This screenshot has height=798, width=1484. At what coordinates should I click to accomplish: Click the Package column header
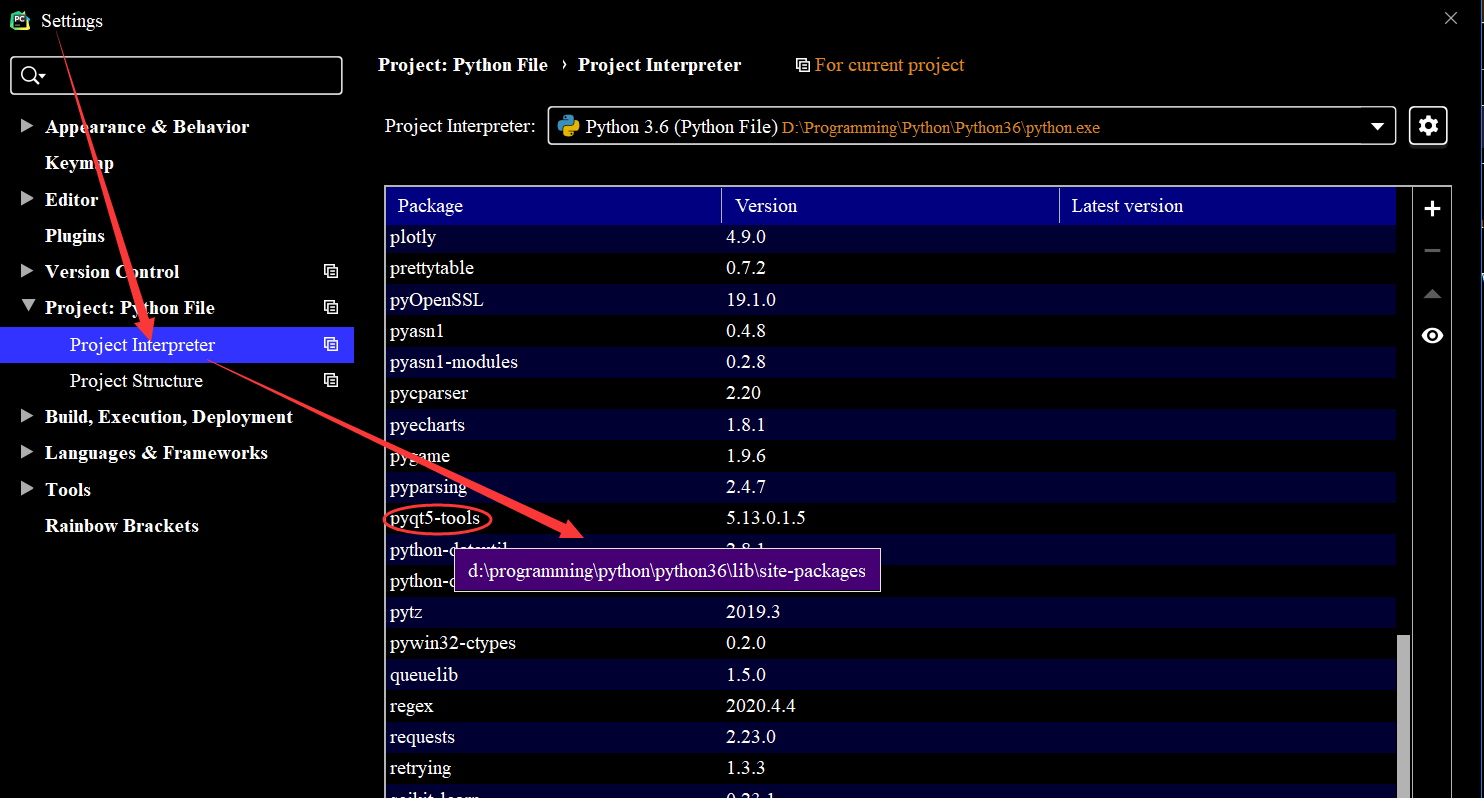[553, 206]
